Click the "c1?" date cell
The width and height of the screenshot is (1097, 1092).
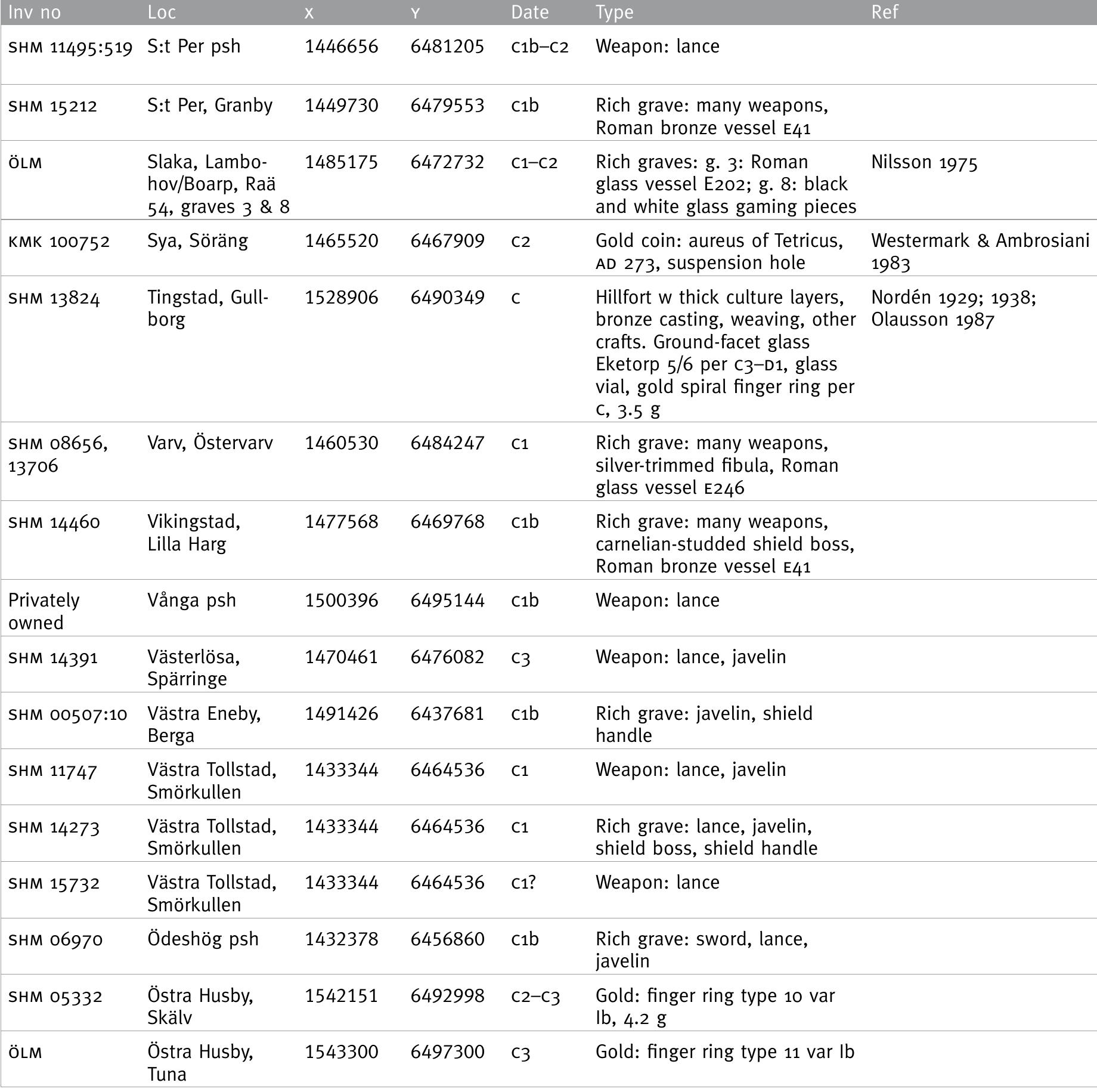click(x=523, y=883)
